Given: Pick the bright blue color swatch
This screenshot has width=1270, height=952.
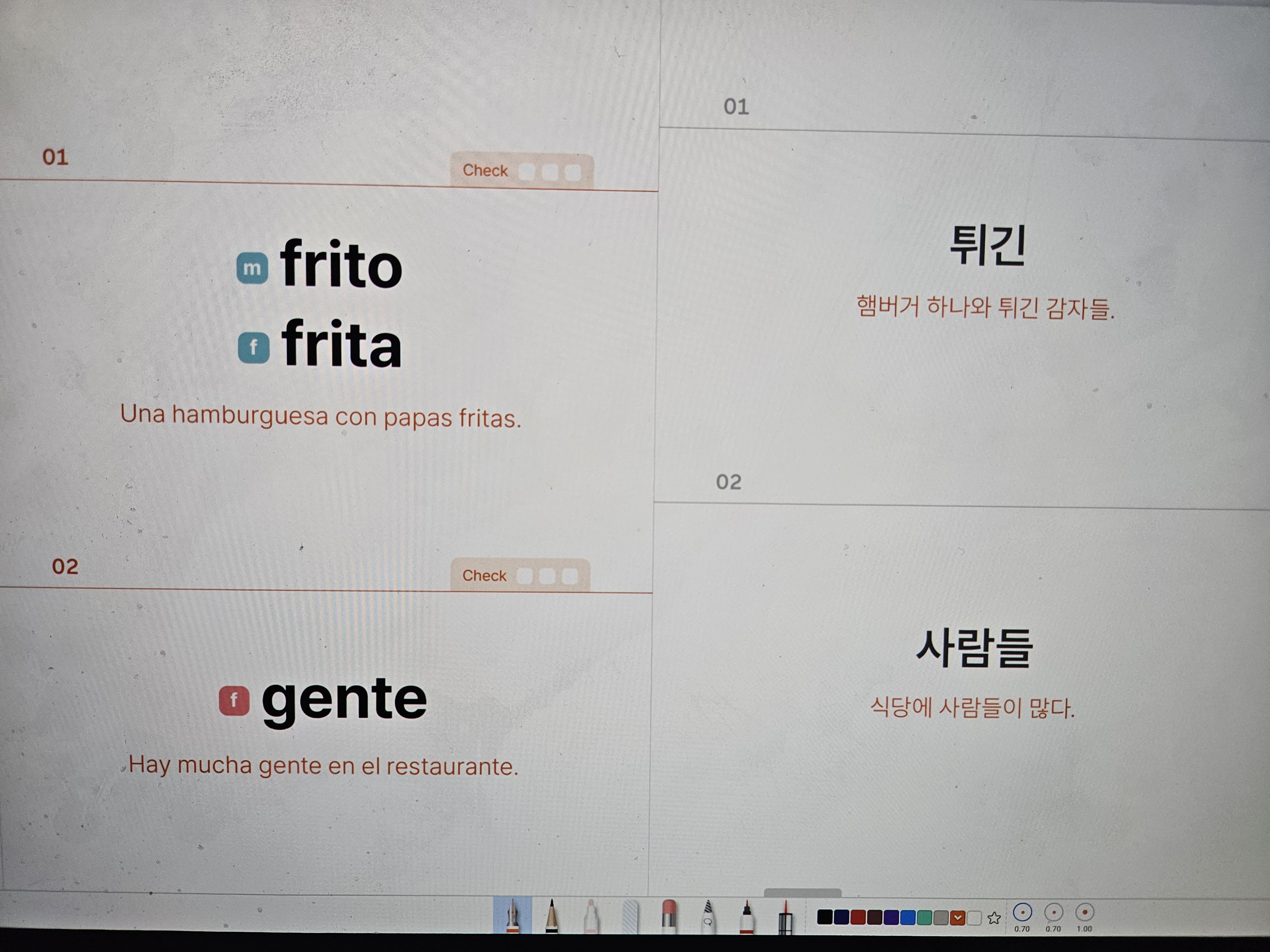Looking at the screenshot, I should coord(908,918).
